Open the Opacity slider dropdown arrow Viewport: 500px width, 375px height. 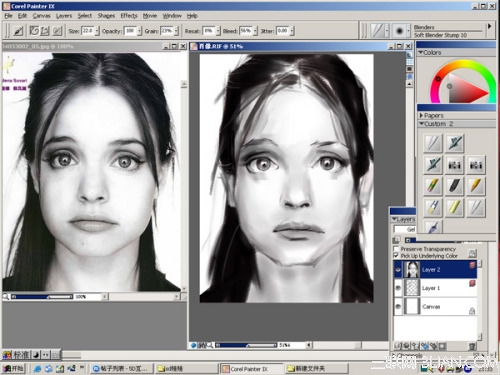[139, 31]
